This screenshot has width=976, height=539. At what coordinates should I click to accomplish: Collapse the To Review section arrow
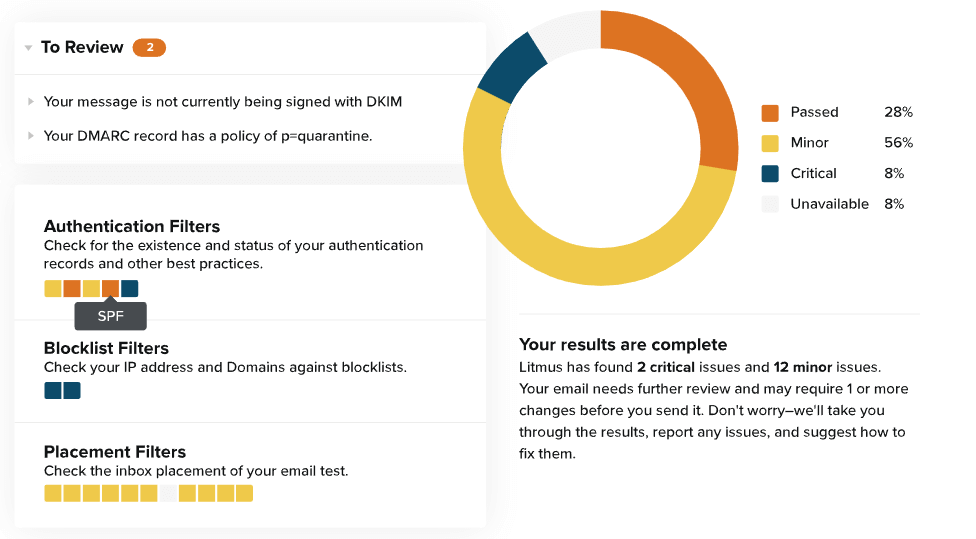click(28, 48)
